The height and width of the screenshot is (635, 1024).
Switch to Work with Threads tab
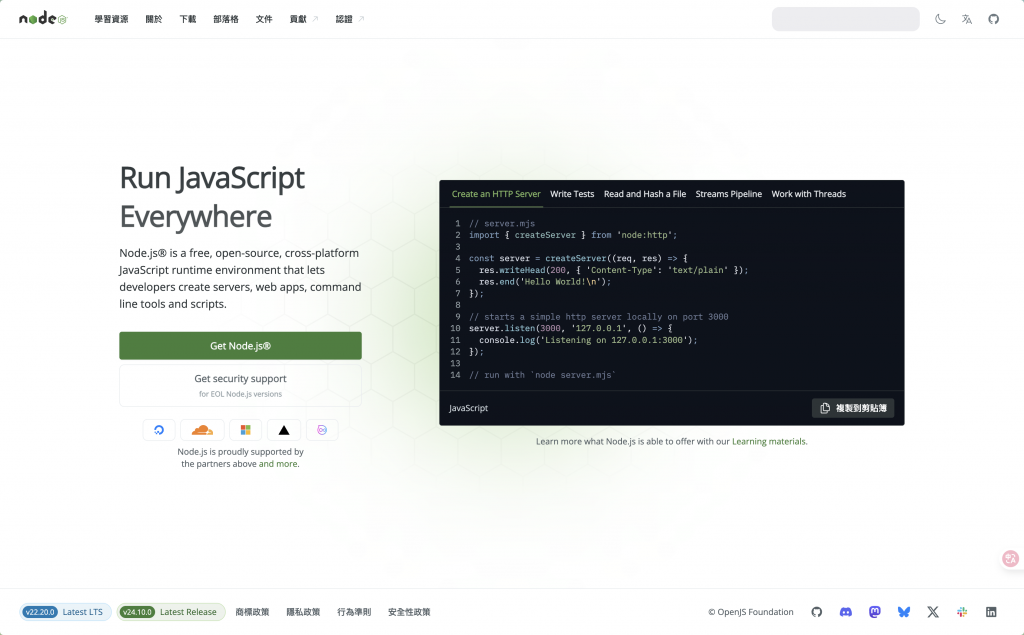point(808,194)
